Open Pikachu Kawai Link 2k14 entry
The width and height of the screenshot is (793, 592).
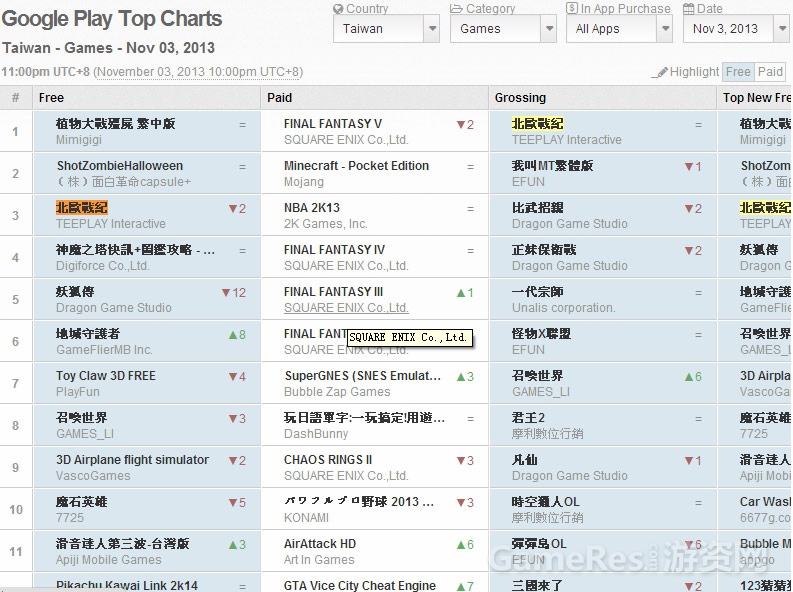(x=126, y=585)
